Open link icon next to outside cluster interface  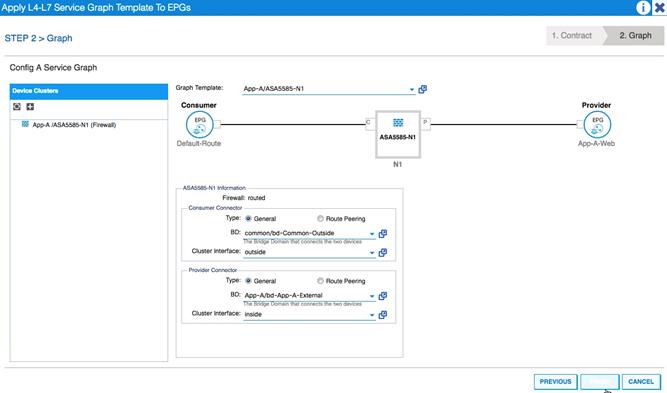[383, 253]
